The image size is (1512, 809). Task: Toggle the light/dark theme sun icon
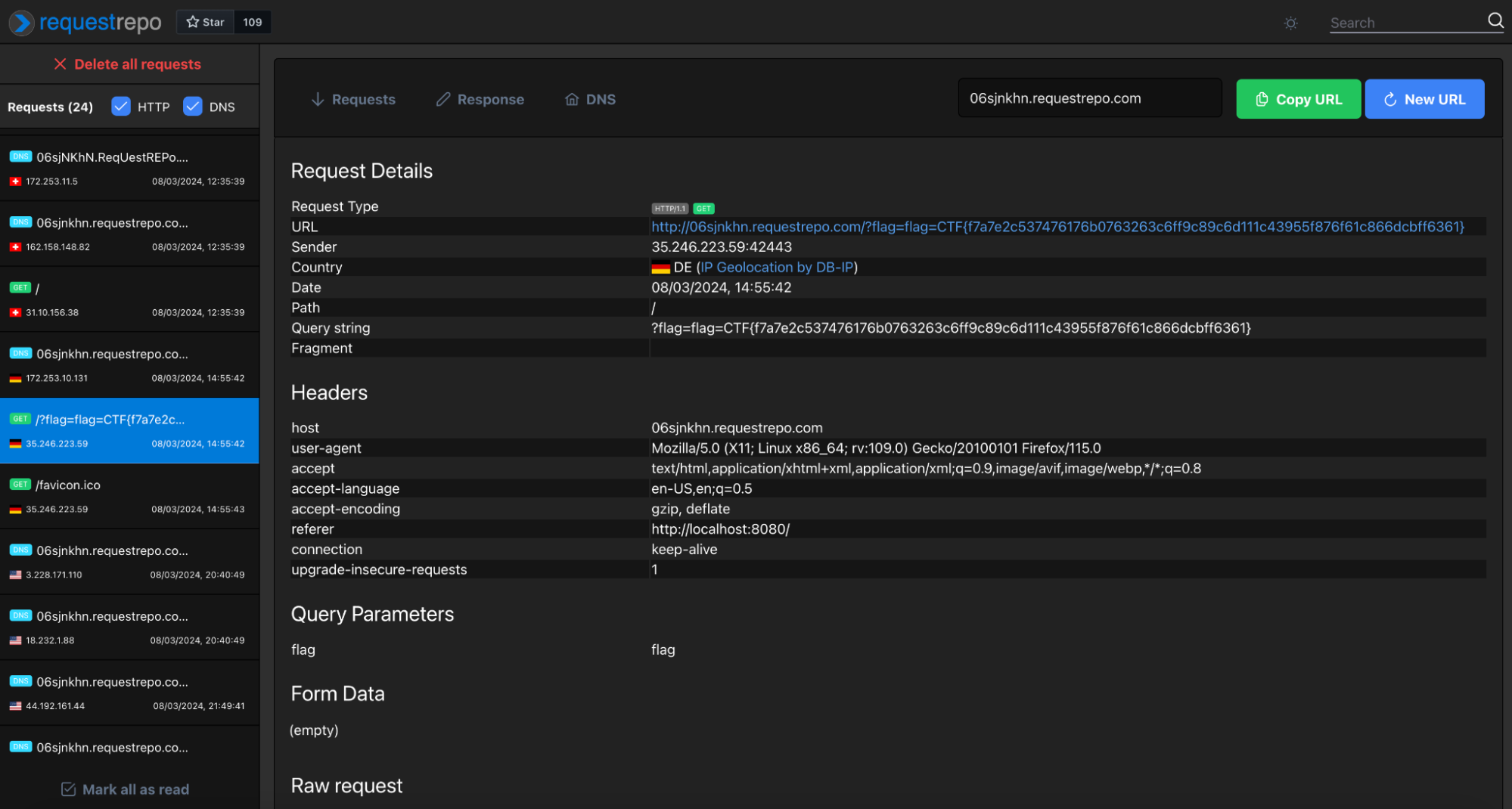point(1290,23)
